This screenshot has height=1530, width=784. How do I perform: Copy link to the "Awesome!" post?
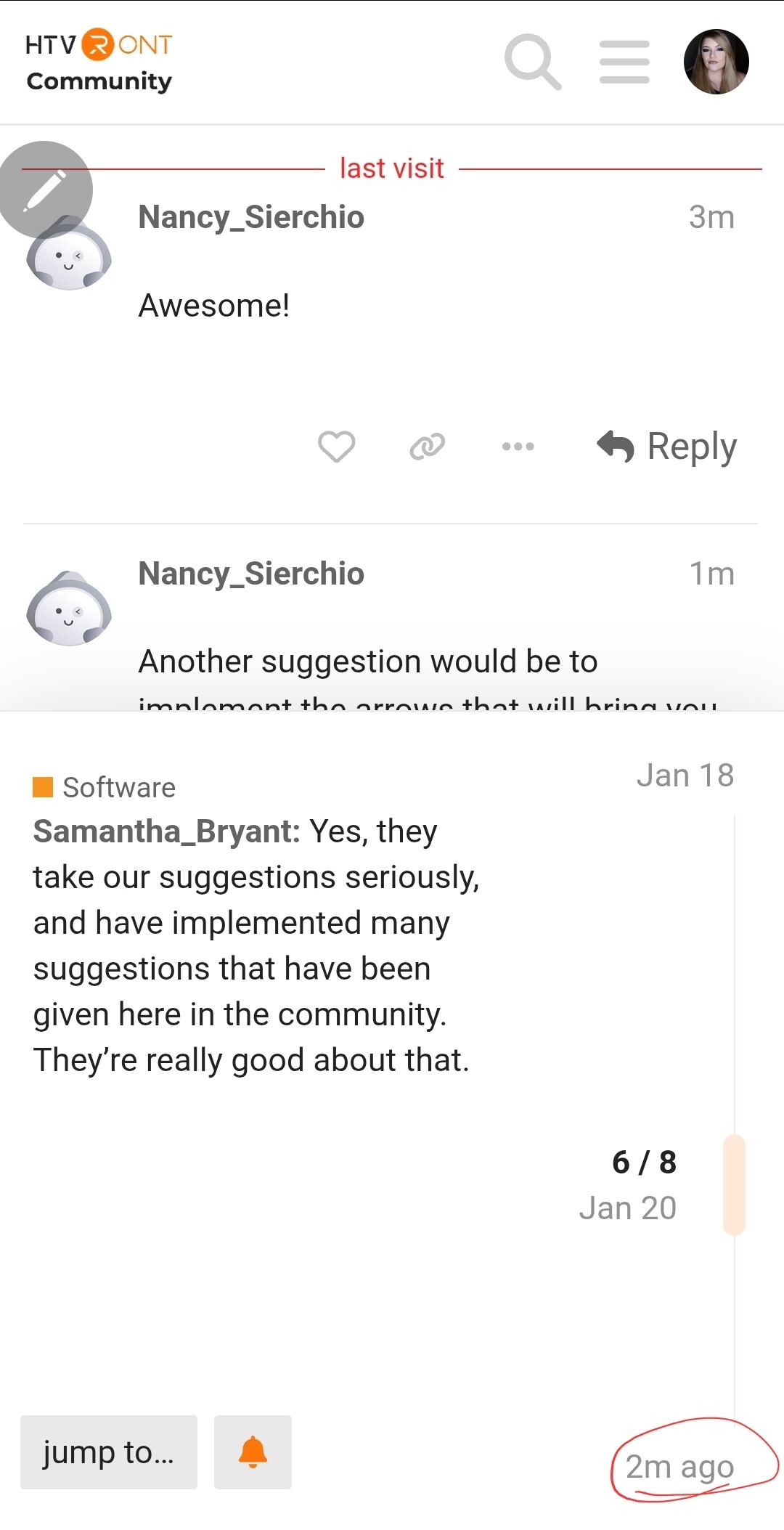click(427, 446)
